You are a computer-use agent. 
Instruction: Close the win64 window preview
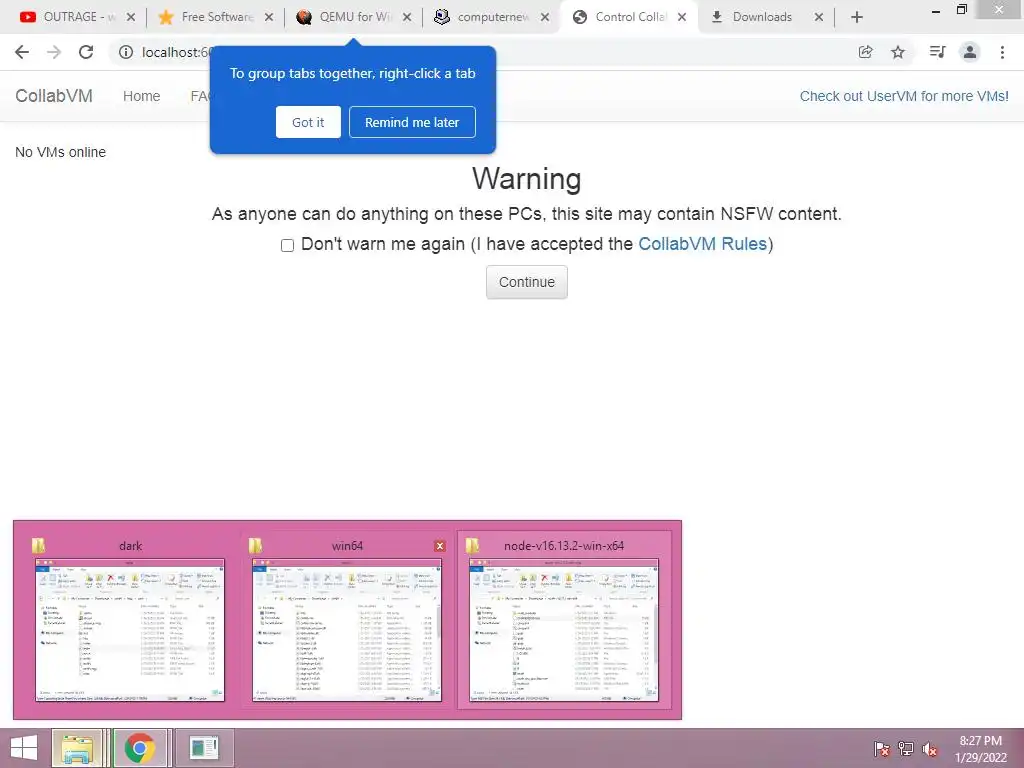point(440,546)
